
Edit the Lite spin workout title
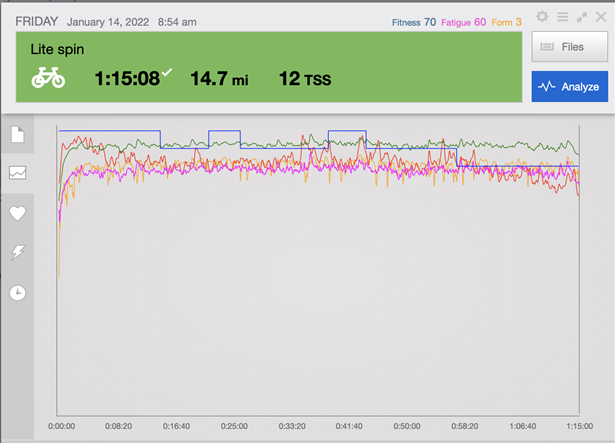tap(57, 48)
